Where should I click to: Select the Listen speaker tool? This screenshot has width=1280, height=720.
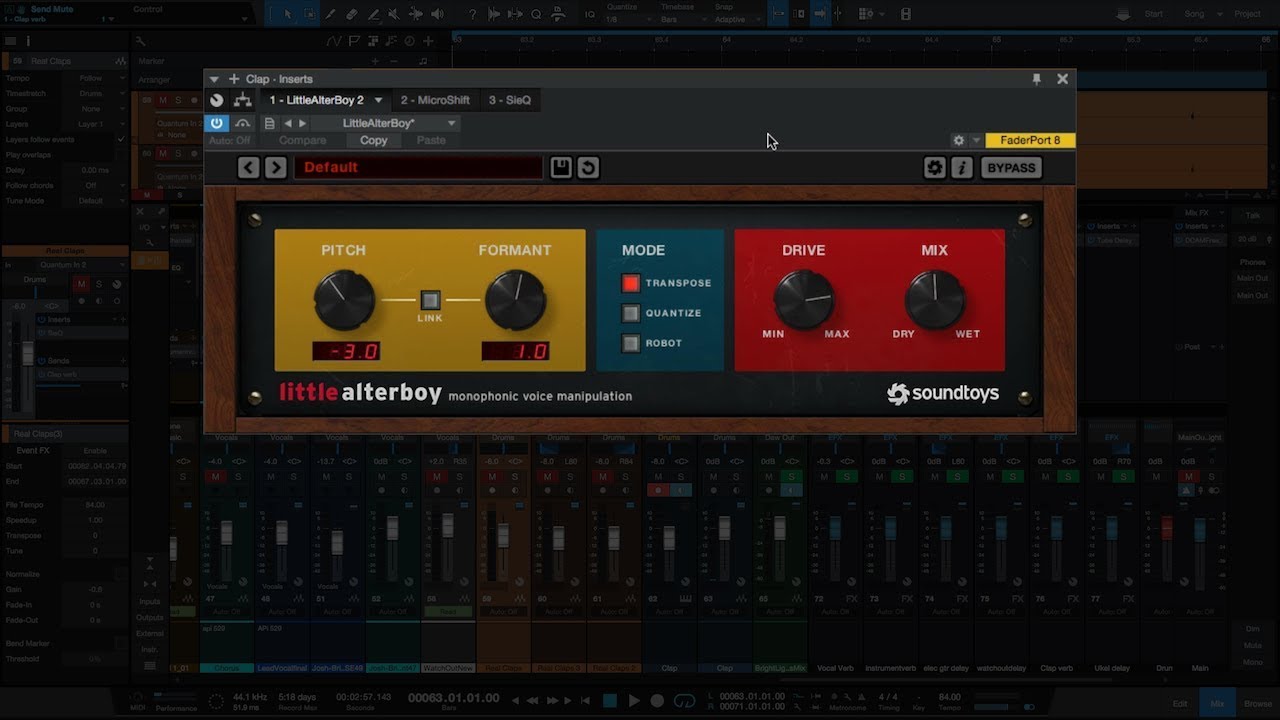tap(437, 14)
